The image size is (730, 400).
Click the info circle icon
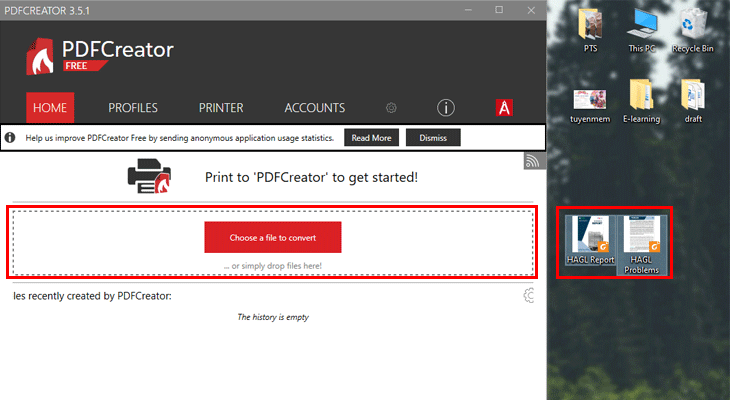(446, 108)
